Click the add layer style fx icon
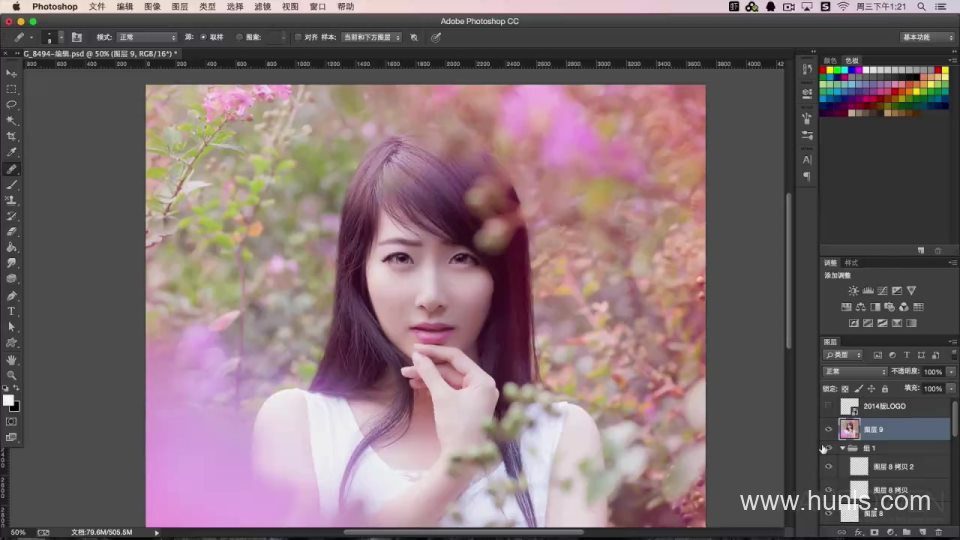Viewport: 960px width, 540px height. point(858,533)
